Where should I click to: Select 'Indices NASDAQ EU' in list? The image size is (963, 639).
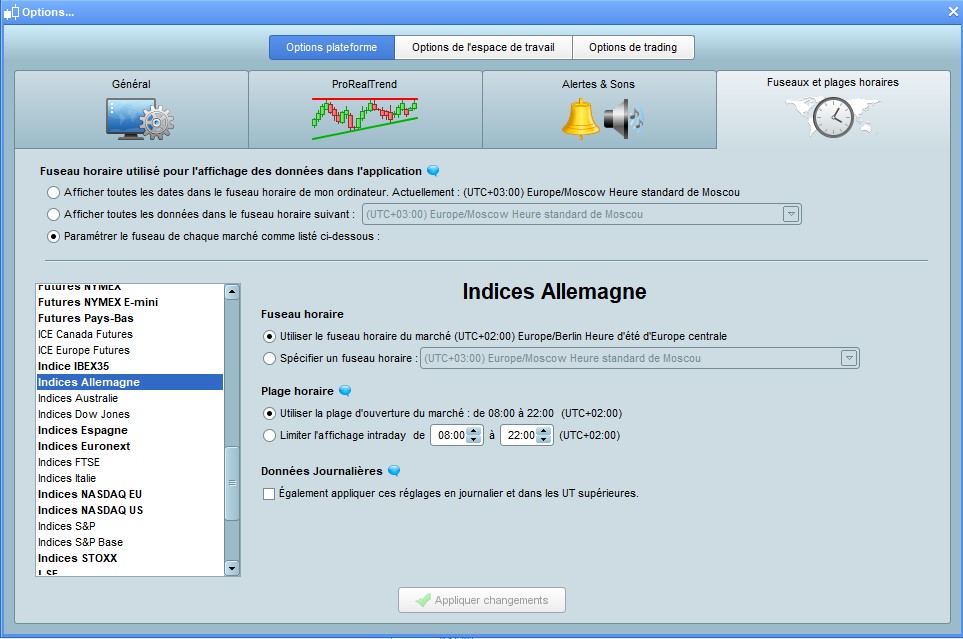[130, 494]
